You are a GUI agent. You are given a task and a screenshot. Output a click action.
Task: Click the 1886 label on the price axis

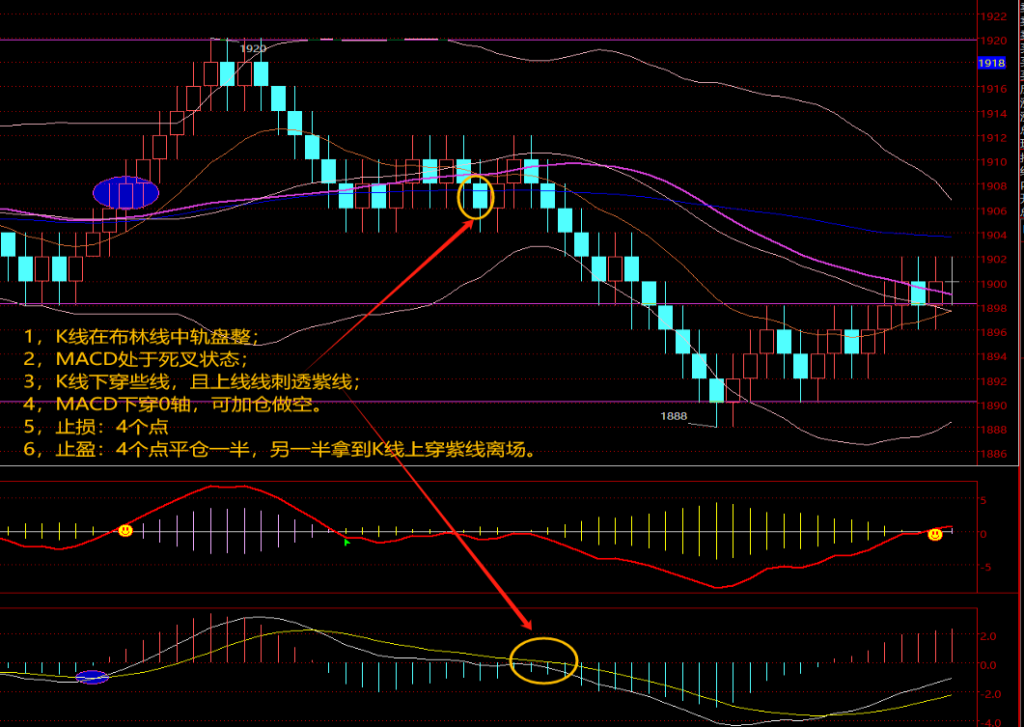point(993,454)
